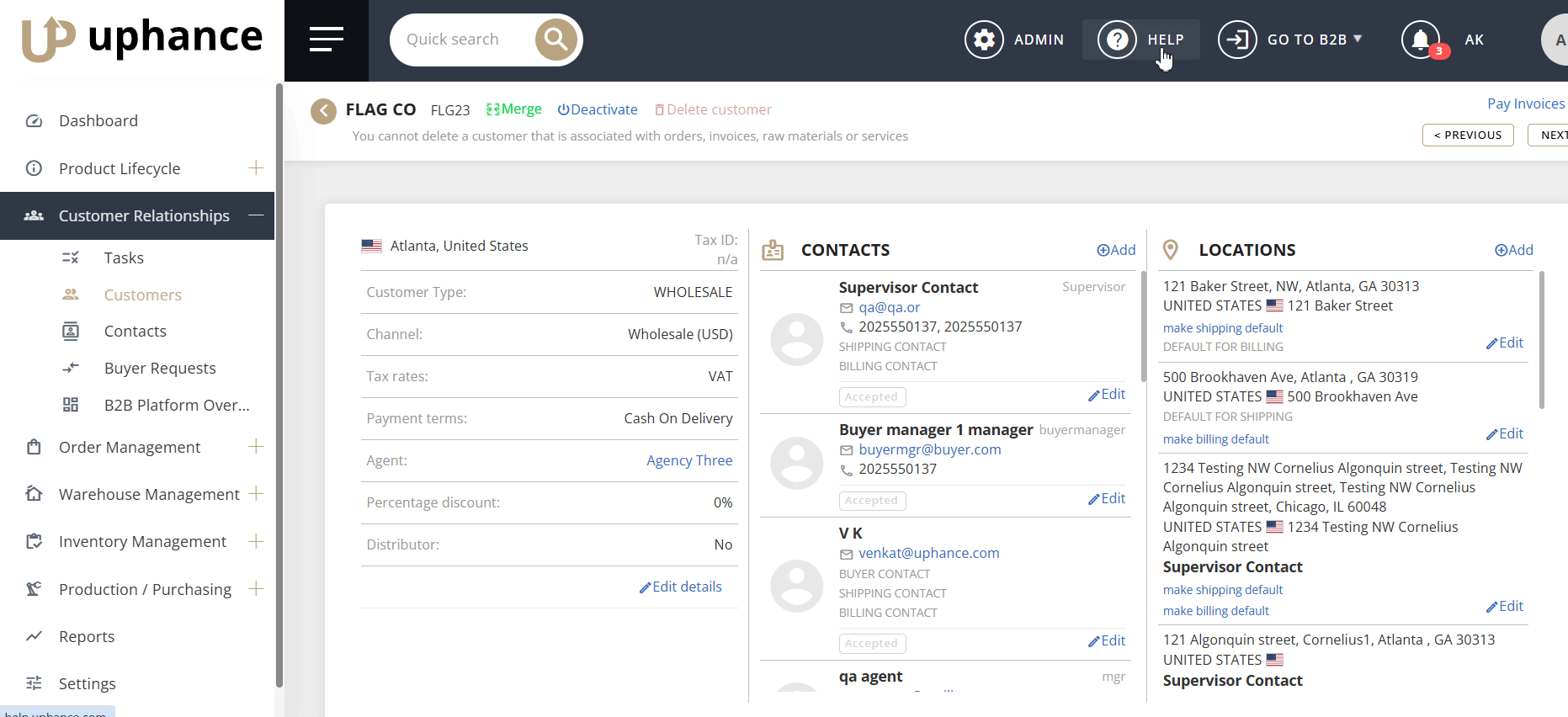This screenshot has width=1568, height=717.
Task: Click Supervisor Contact avatar image
Action: (x=796, y=339)
